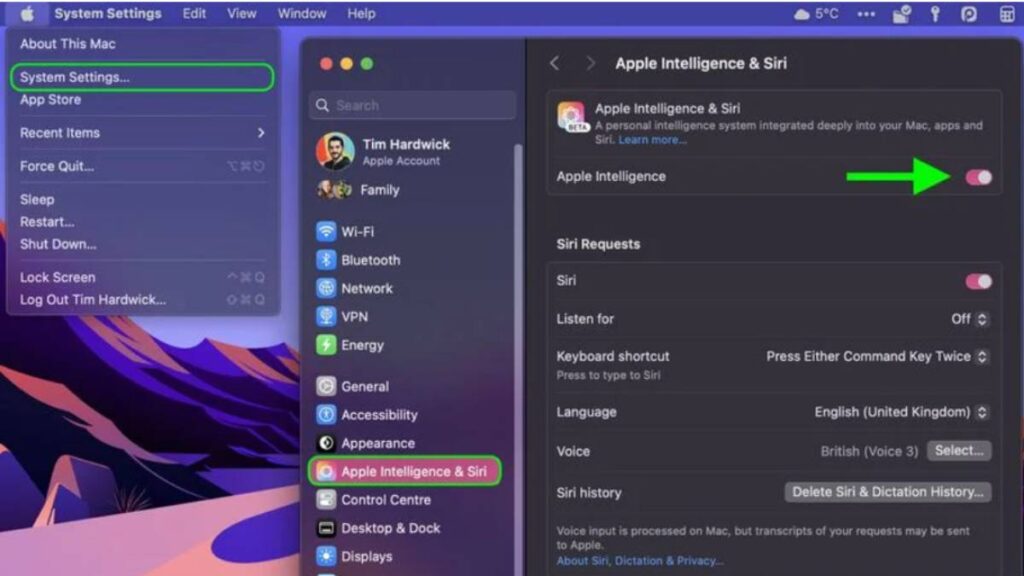This screenshot has height=576, width=1024.
Task: Go forward with the right chevron
Action: [590, 63]
